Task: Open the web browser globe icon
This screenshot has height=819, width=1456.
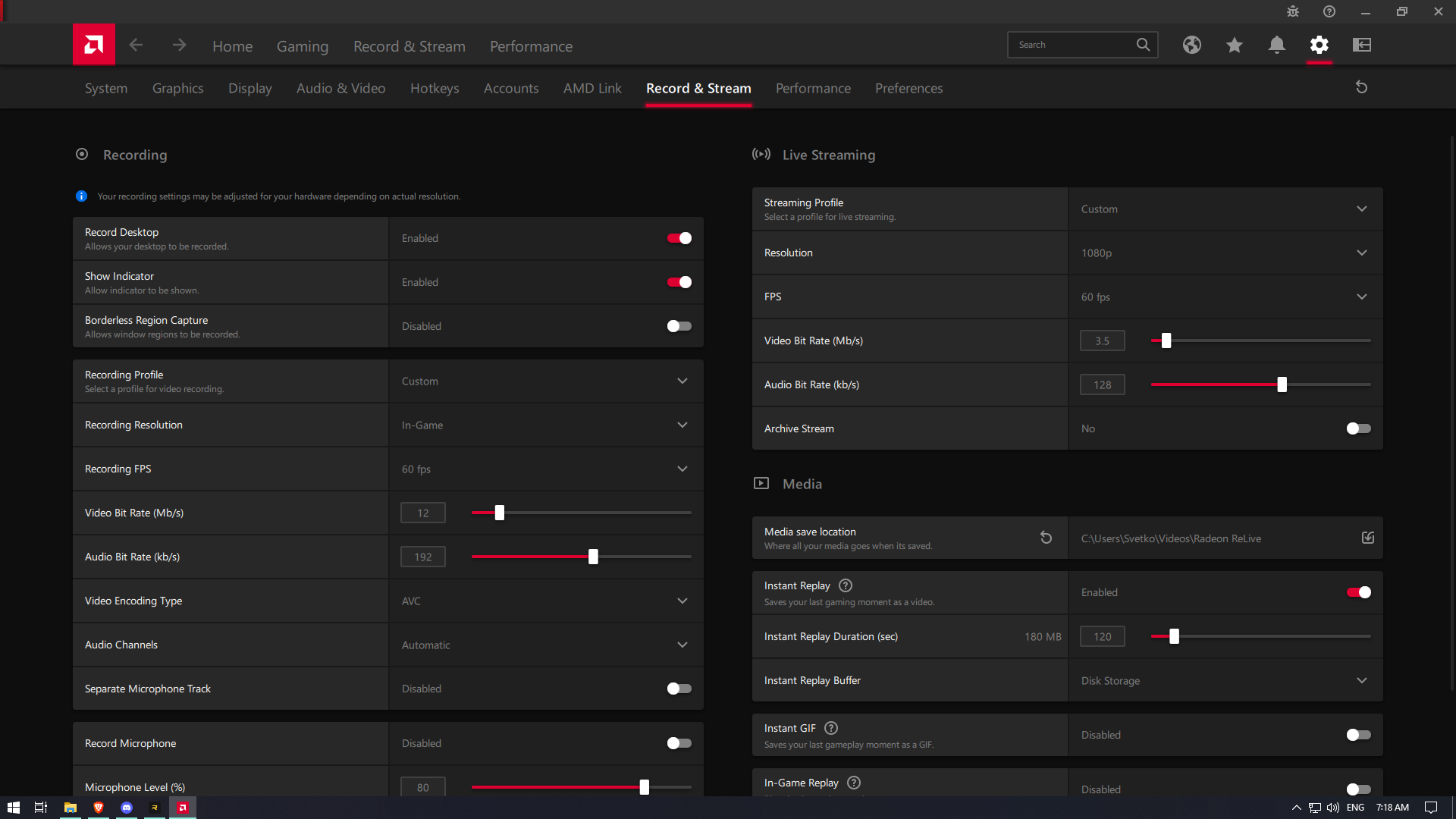Action: pos(1192,45)
